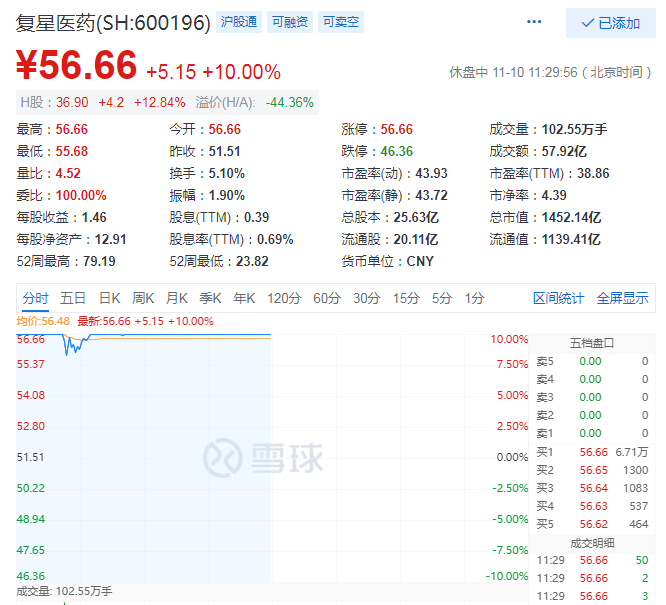Select the 15分 chart tab
Viewport: 666px width, 605px height.
406,298
